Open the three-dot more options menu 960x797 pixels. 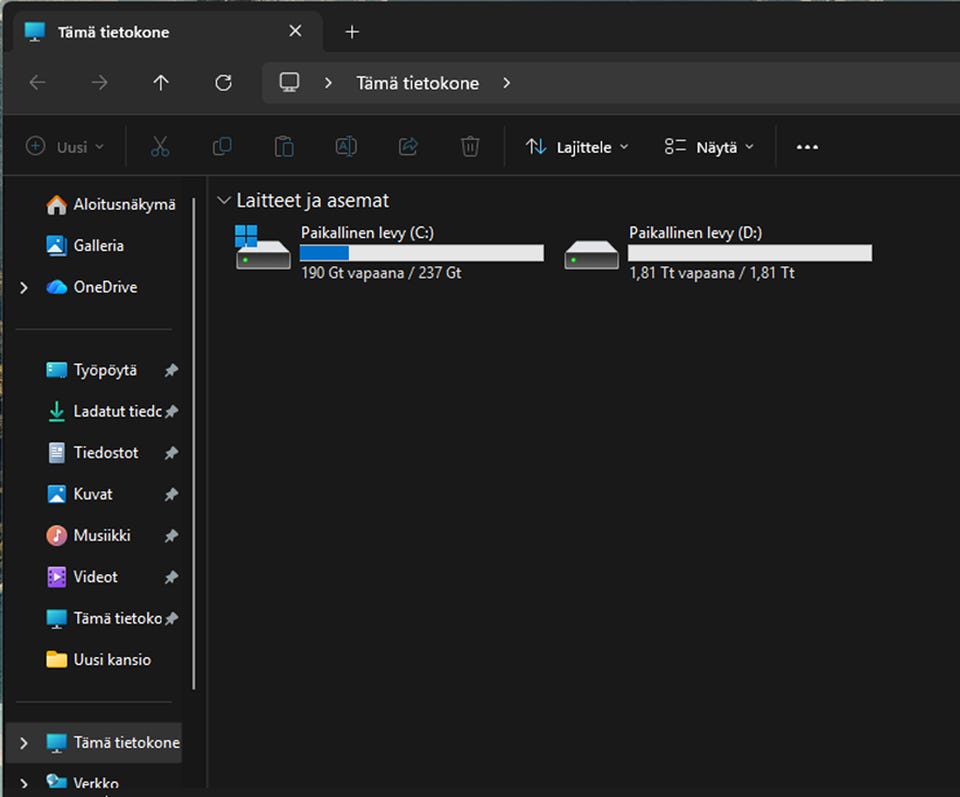tap(807, 147)
